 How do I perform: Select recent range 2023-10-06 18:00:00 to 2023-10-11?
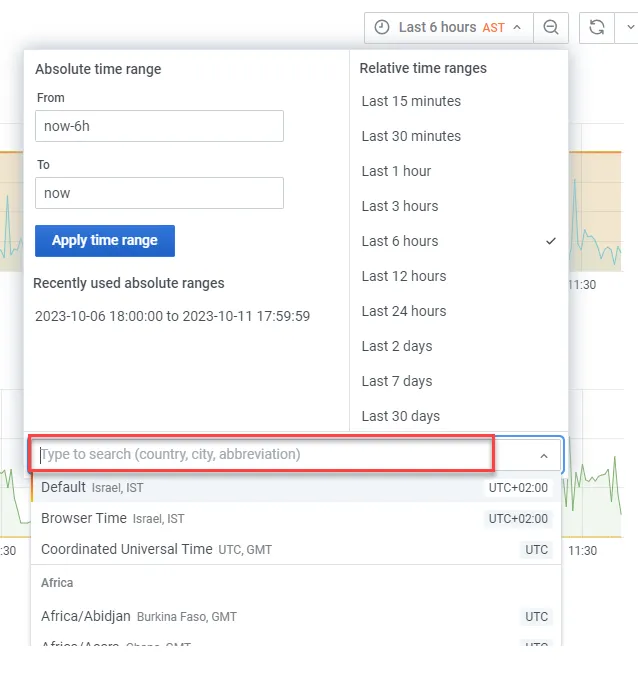pos(173,316)
